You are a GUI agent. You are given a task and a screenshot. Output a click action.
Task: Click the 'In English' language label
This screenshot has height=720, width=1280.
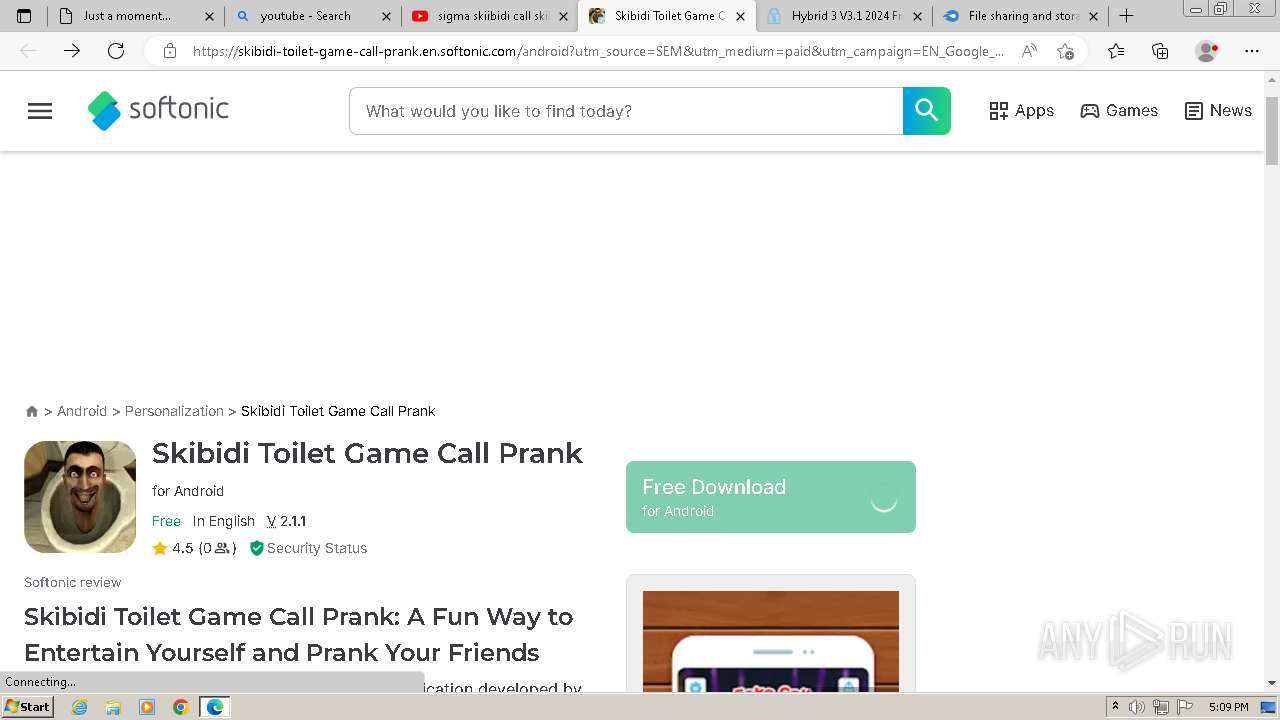[x=224, y=521]
